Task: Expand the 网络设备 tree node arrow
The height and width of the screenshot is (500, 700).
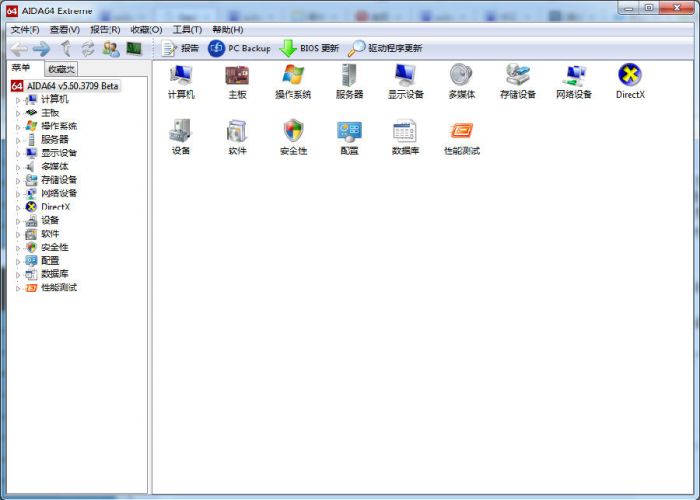Action: (18, 194)
